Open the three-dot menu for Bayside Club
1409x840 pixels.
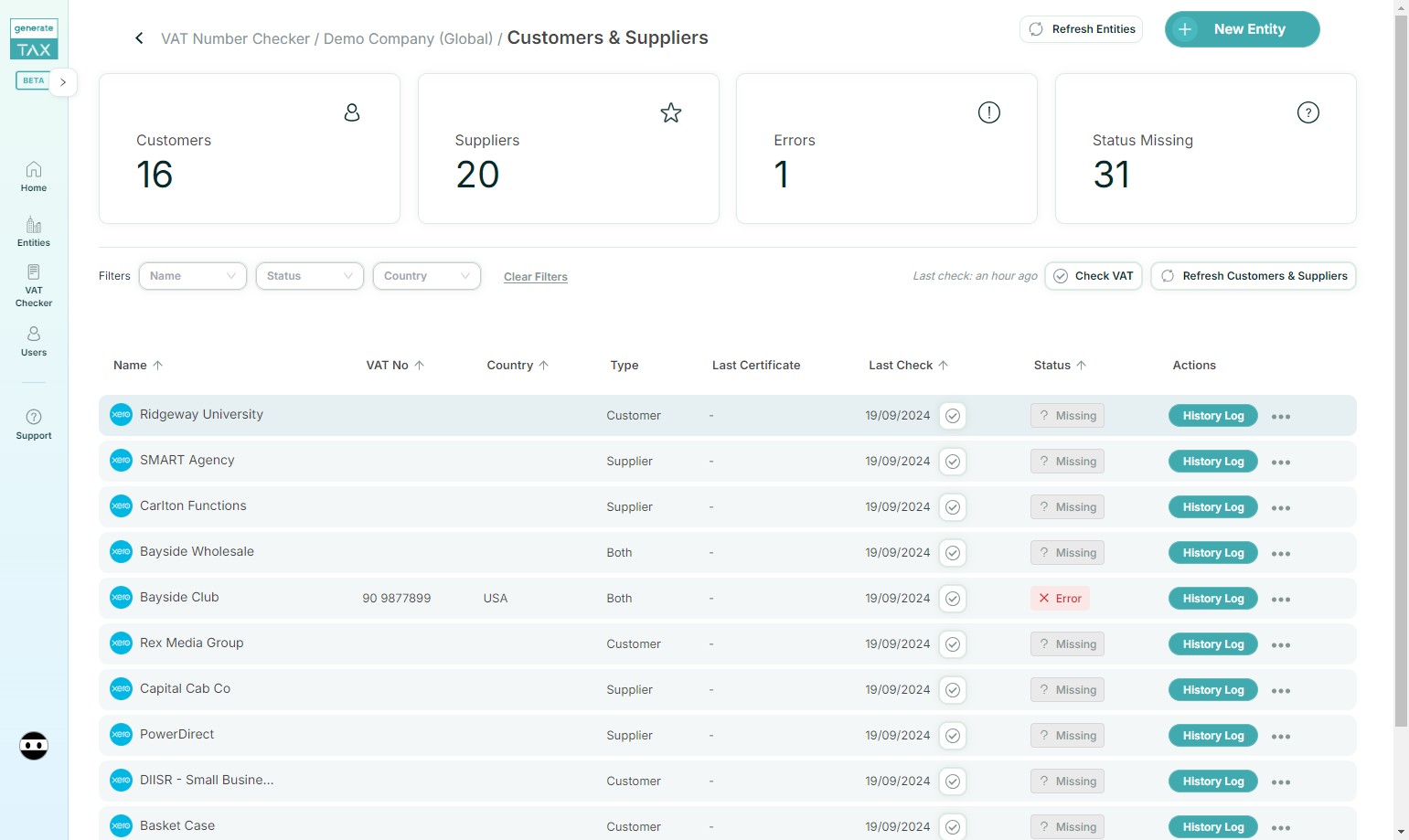coord(1281,600)
